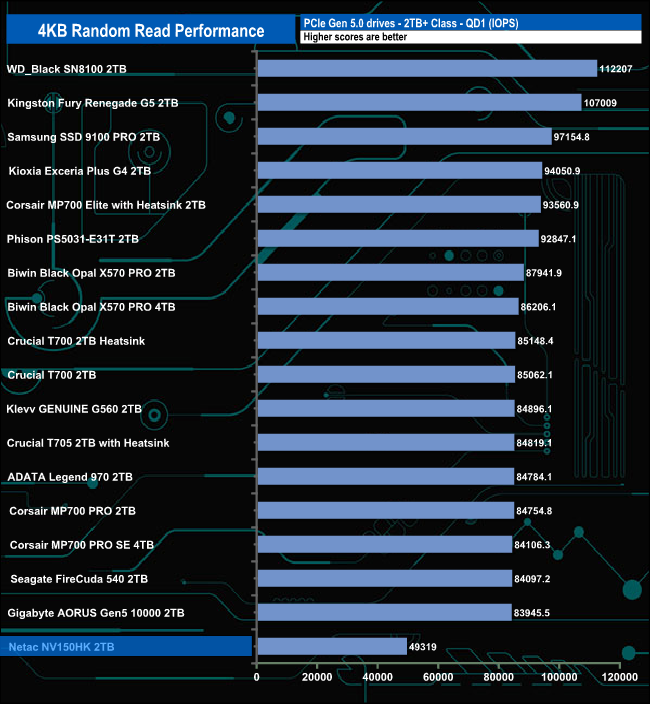Select the ADATA Legend 970 2TB label
Screen dimensions: 650x704
pyautogui.click(x=70, y=477)
